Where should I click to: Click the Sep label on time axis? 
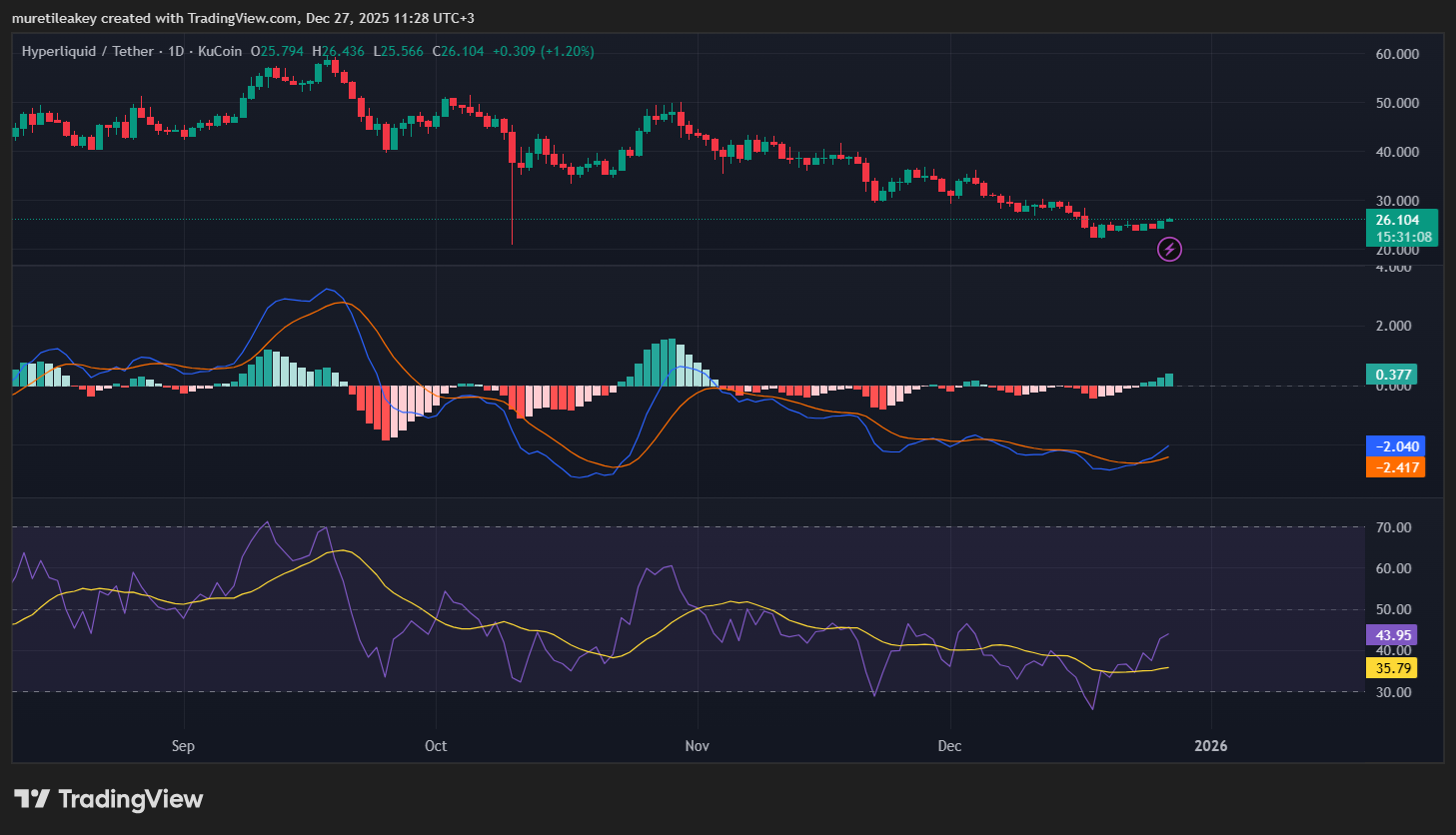tap(183, 746)
